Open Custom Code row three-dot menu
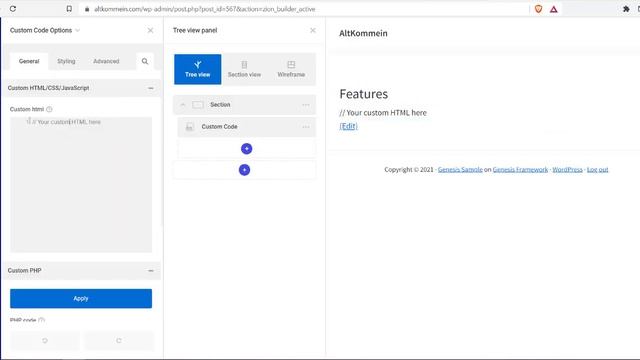 (306, 127)
